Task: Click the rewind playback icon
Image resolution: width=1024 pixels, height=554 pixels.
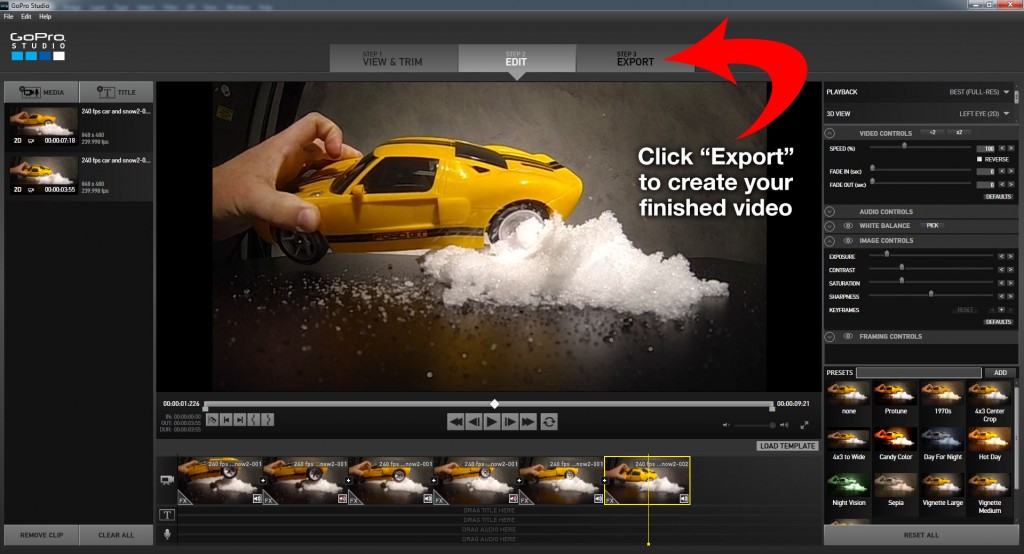Action: [456, 422]
